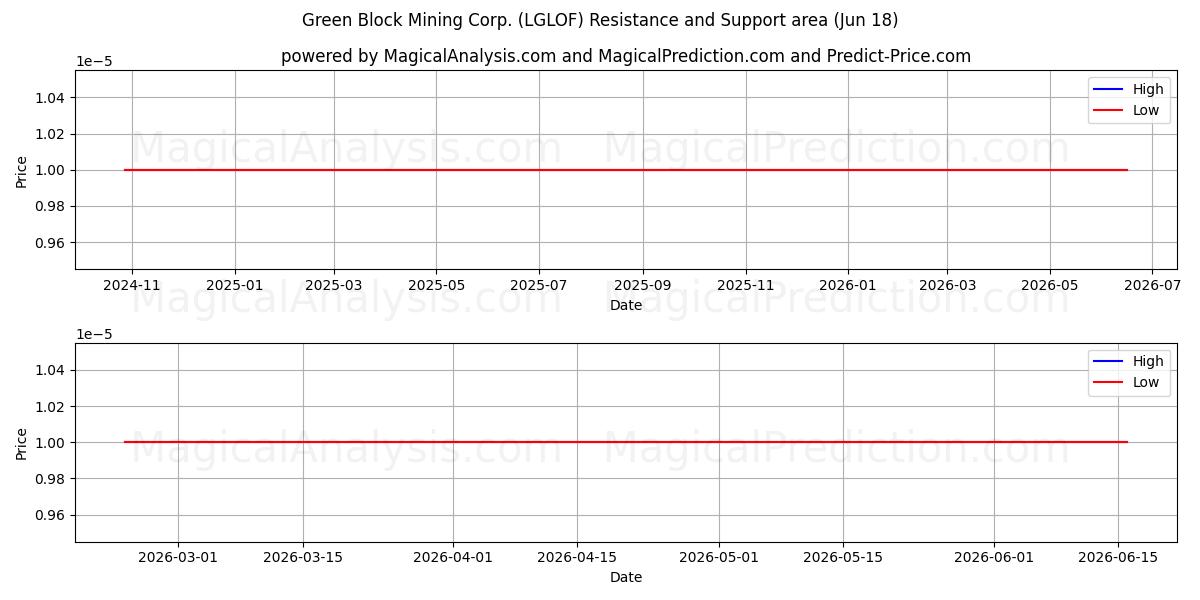This screenshot has width=1200, height=600.
Task: Click the '1.02' y-axis tick in the top chart
Action: 52,134
